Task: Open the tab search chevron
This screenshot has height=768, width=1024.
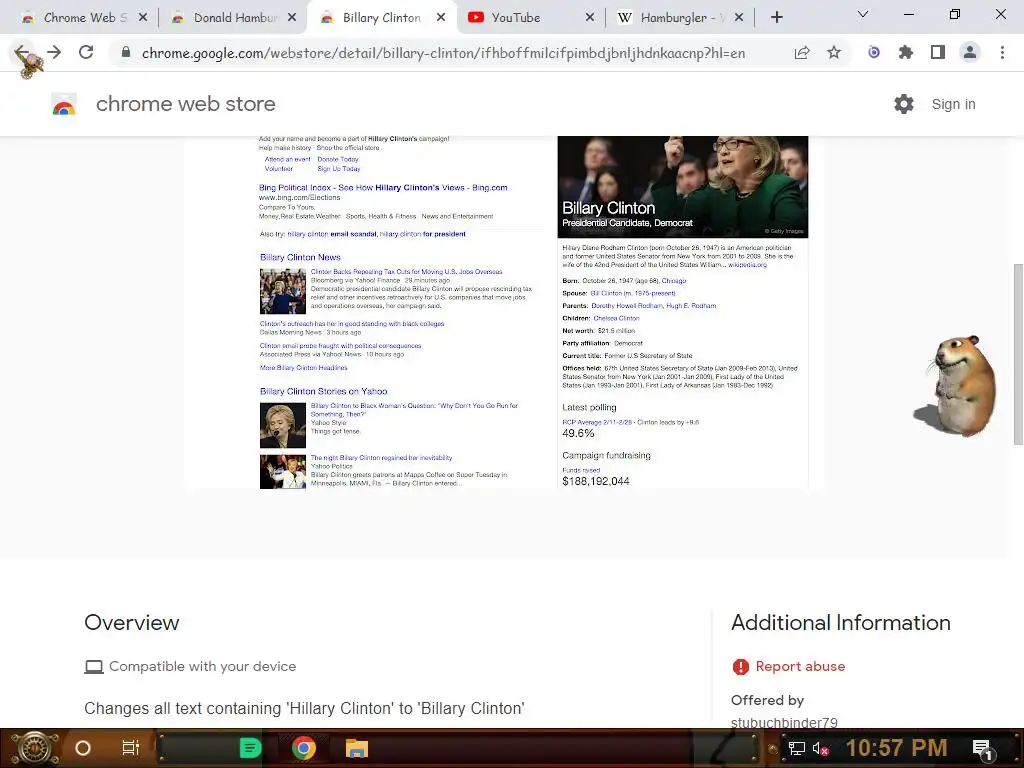Action: coord(863,14)
